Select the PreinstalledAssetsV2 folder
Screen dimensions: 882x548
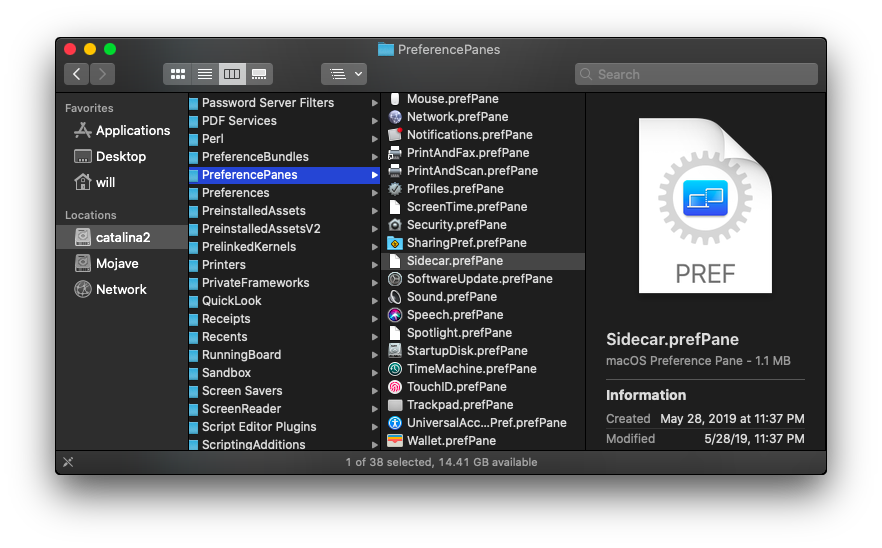(x=284, y=229)
